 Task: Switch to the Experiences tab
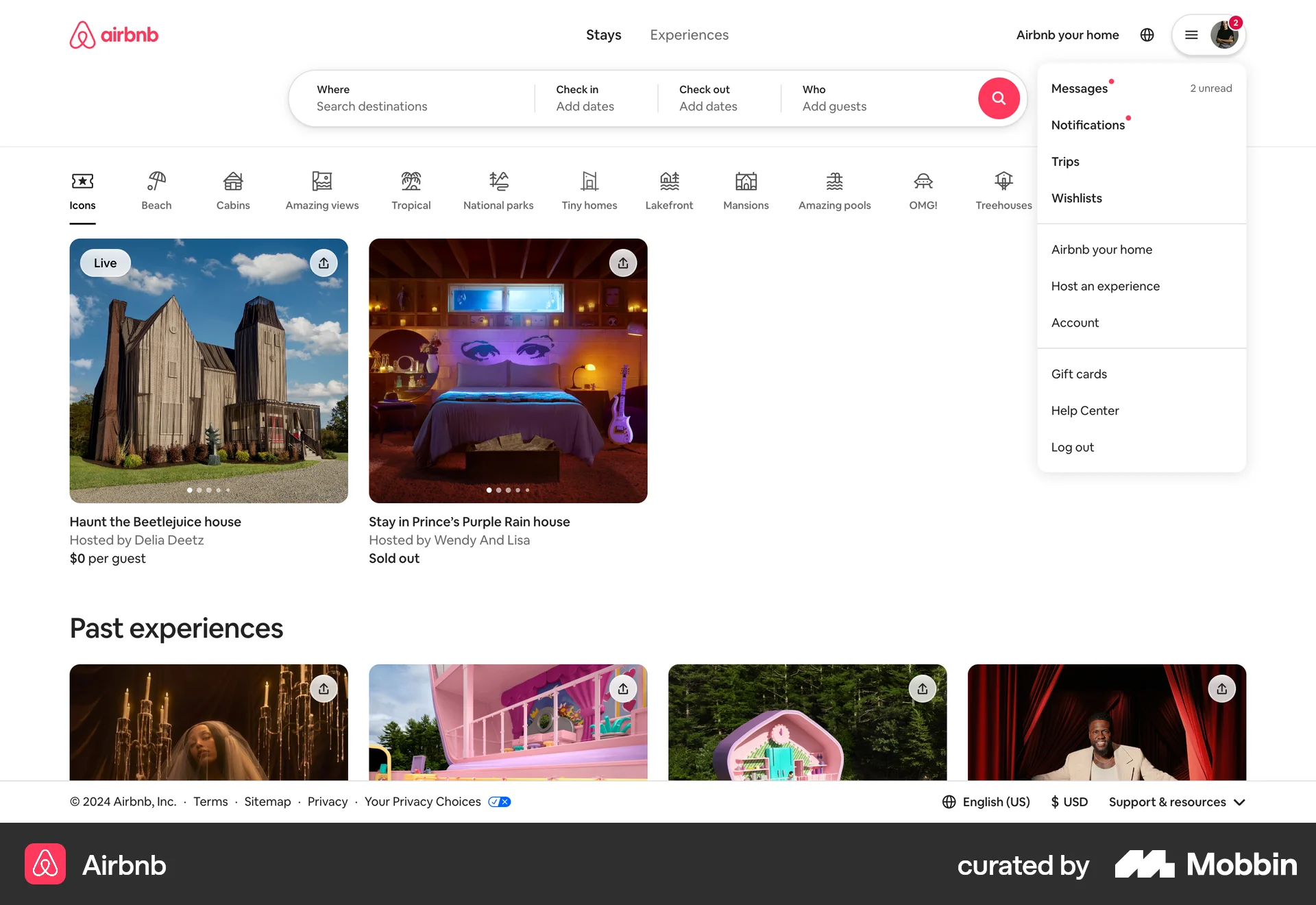tap(689, 35)
